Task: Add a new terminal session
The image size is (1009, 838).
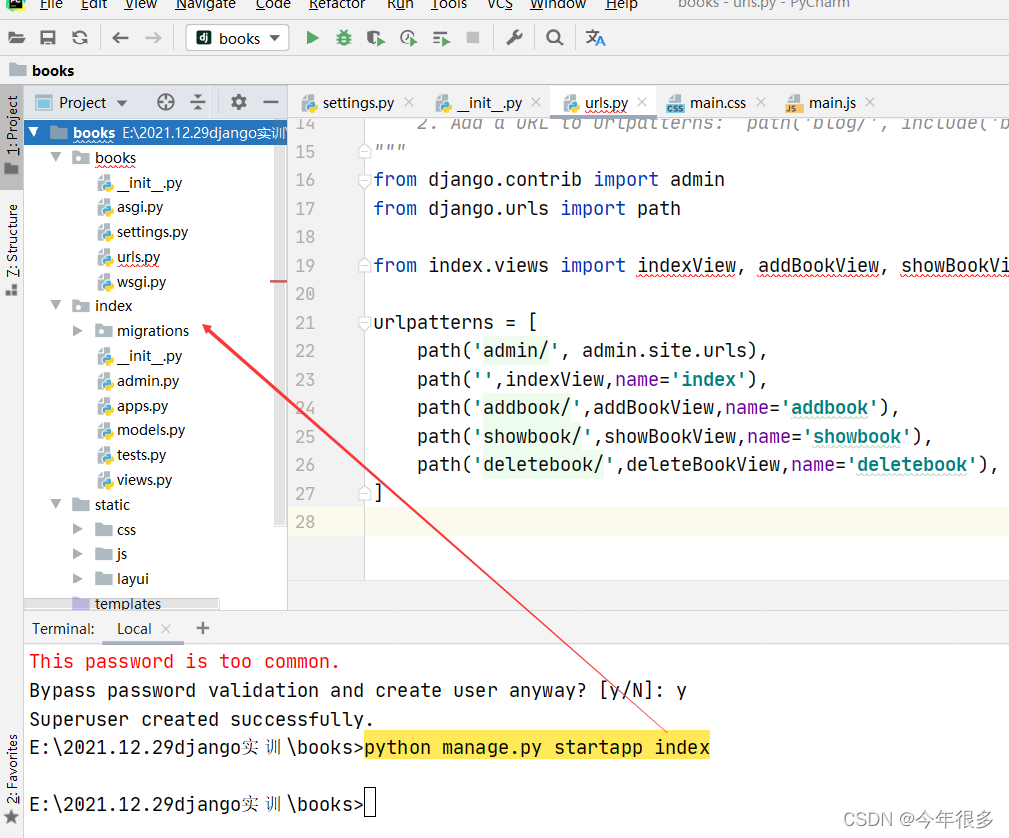Action: click(203, 628)
